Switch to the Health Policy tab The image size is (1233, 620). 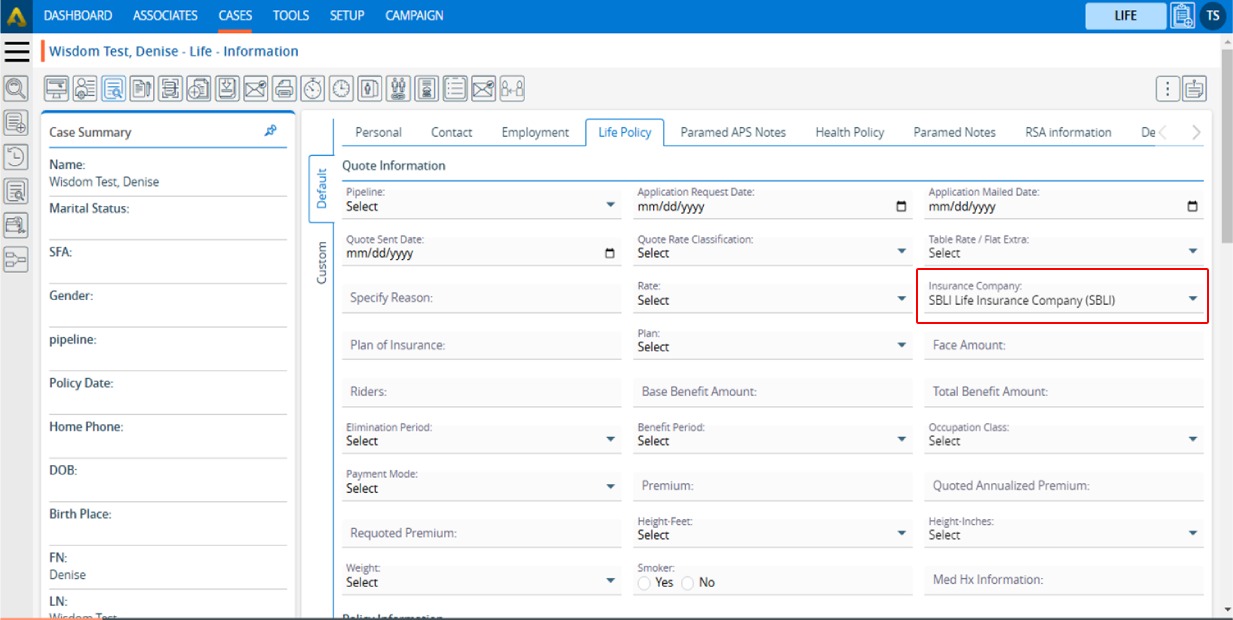(x=849, y=132)
